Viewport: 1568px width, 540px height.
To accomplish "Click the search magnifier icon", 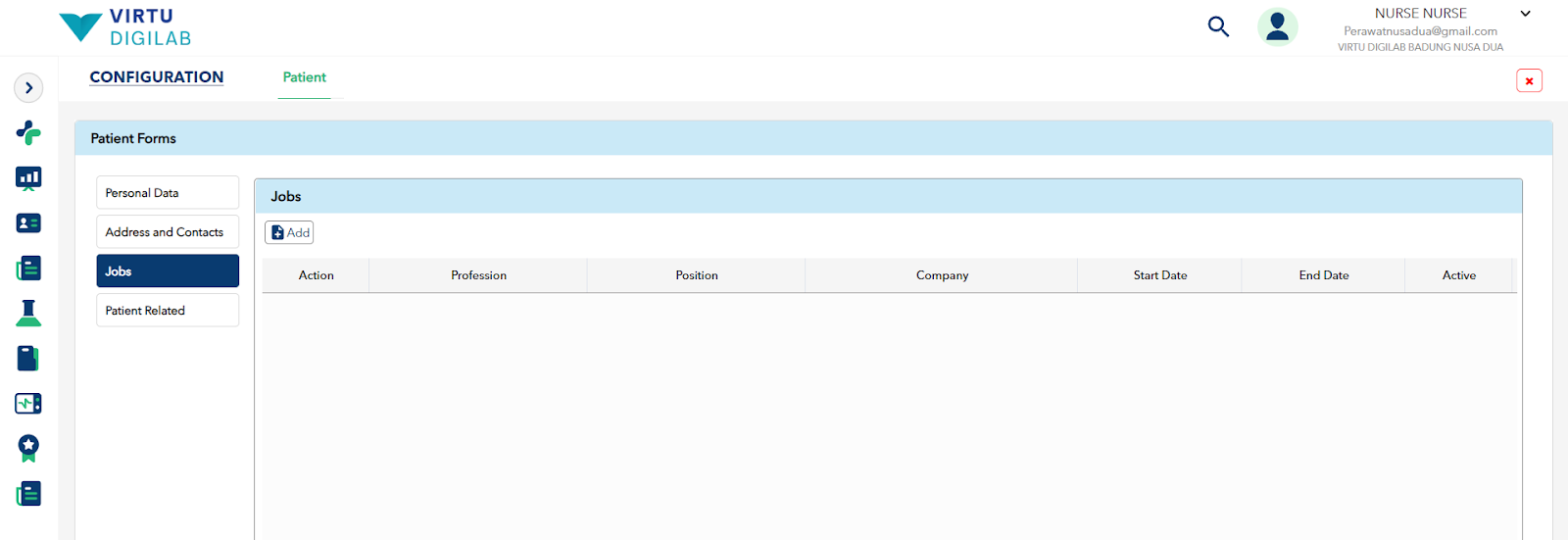I will coord(1218,26).
